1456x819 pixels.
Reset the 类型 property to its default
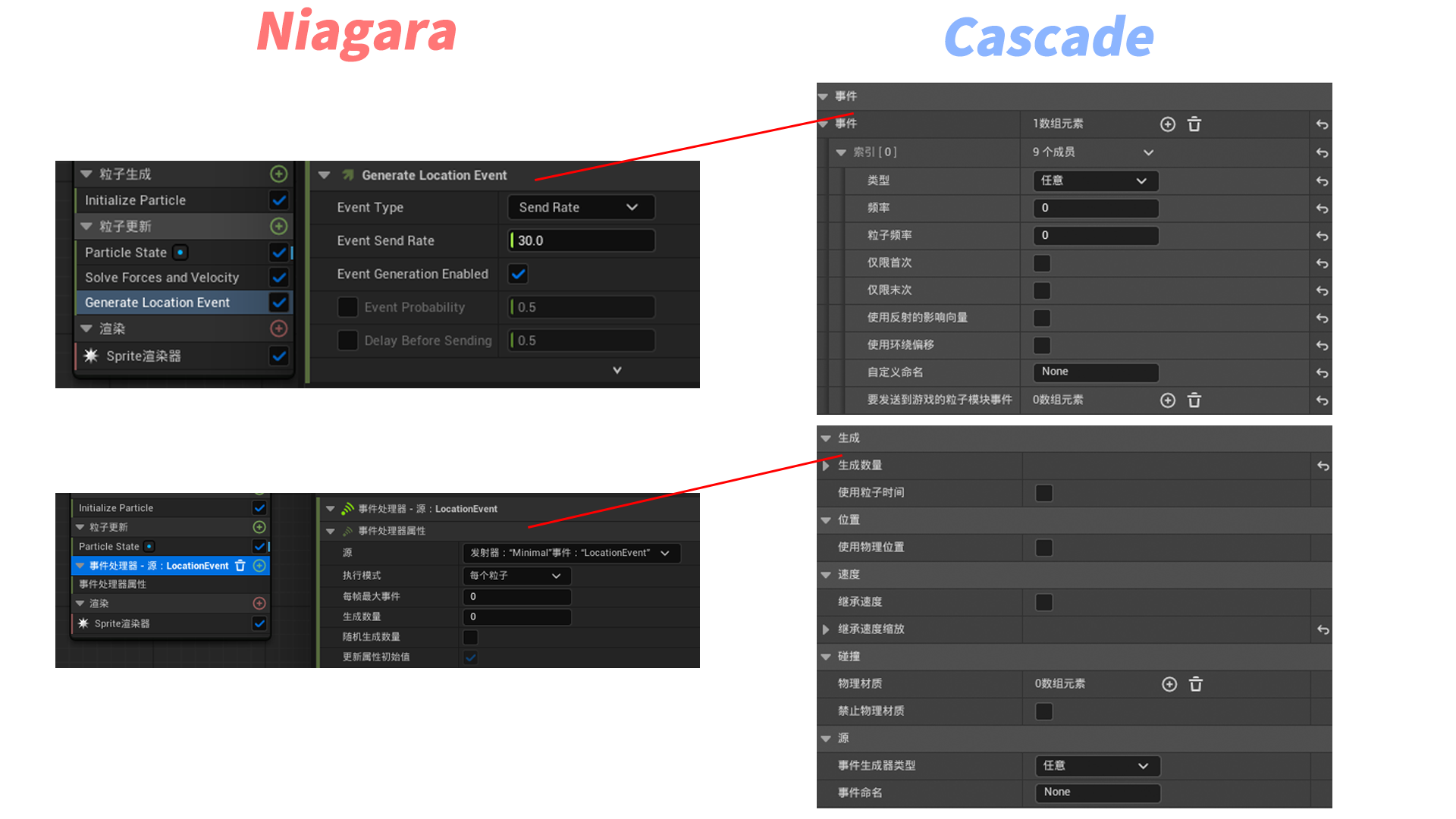pyautogui.click(x=1322, y=181)
